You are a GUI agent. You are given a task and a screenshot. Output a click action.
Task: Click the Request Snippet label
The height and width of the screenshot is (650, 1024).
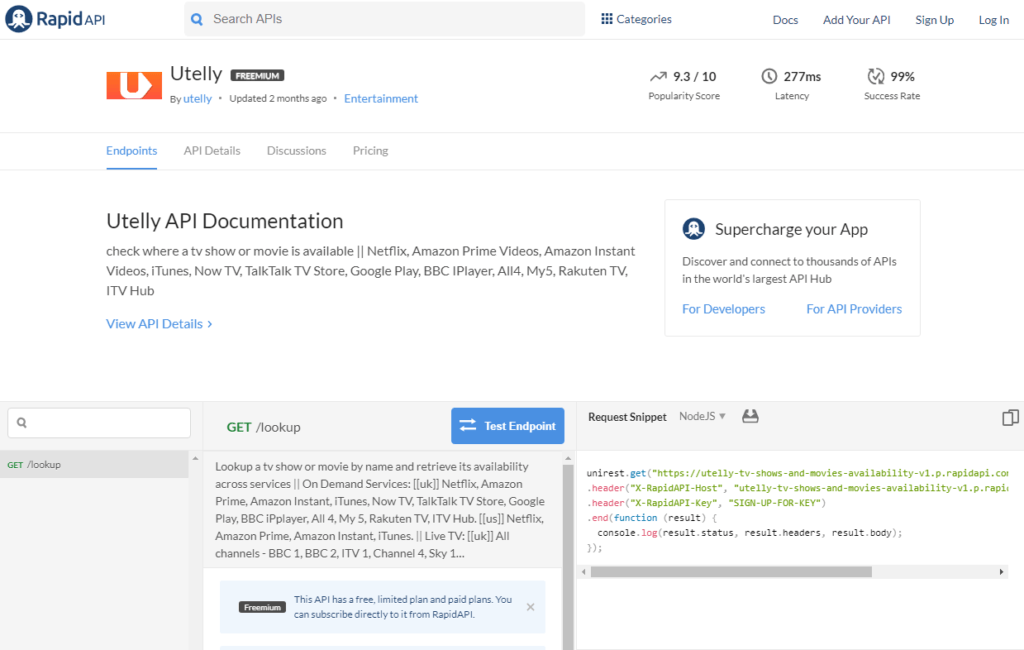(x=627, y=417)
